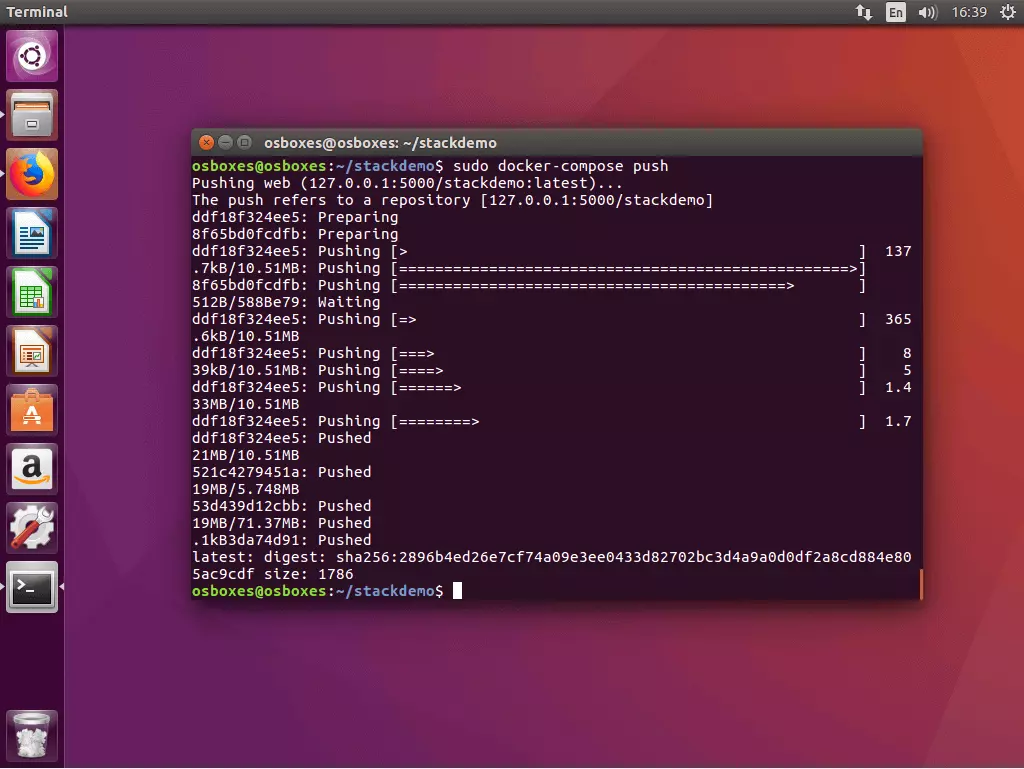
Task: Open LibreOffice Writer from the launcher
Action: 32,233
